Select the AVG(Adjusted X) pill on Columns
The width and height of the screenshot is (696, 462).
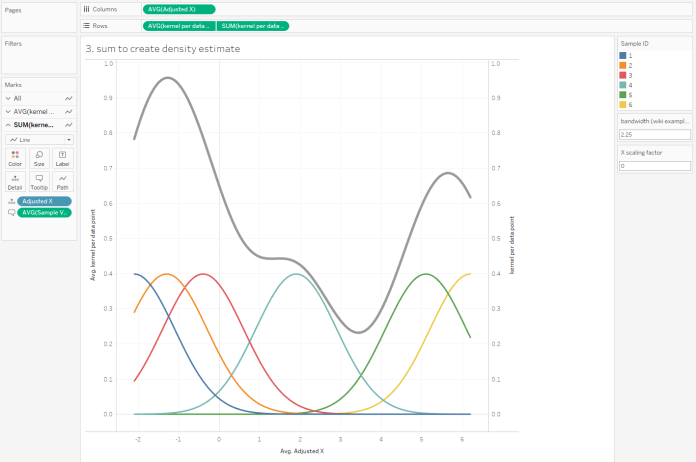pos(179,9)
